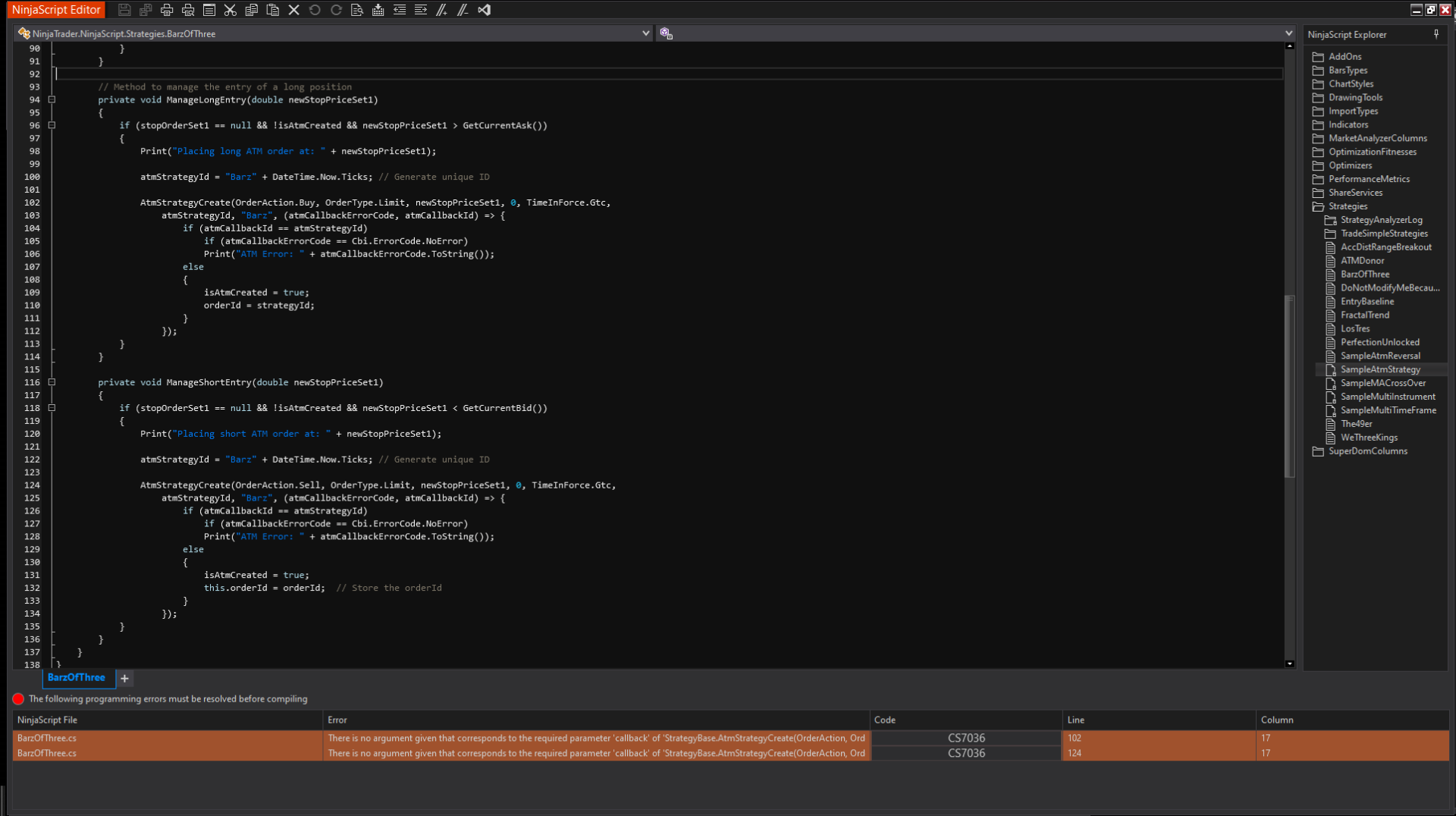The width and height of the screenshot is (1456, 816).
Task: Sort errors by the NinjaScript File column
Action: tap(168, 720)
